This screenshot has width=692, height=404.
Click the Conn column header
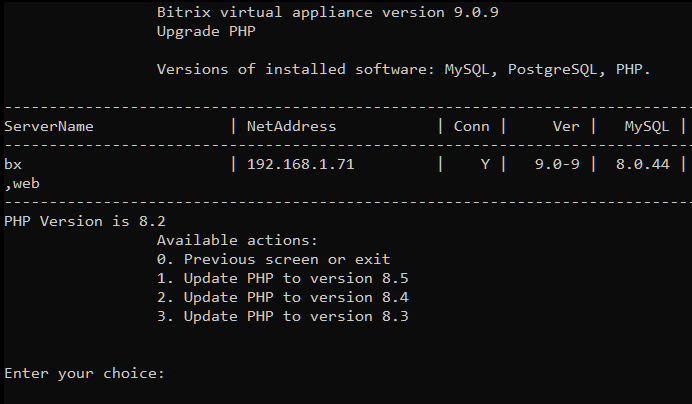[471, 126]
